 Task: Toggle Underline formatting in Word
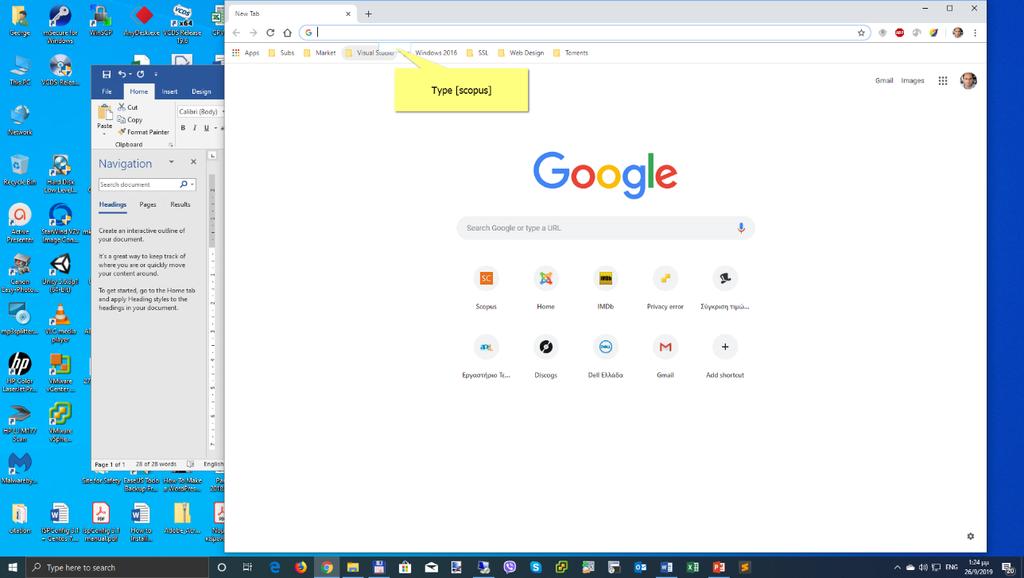pyautogui.click(x=206, y=128)
